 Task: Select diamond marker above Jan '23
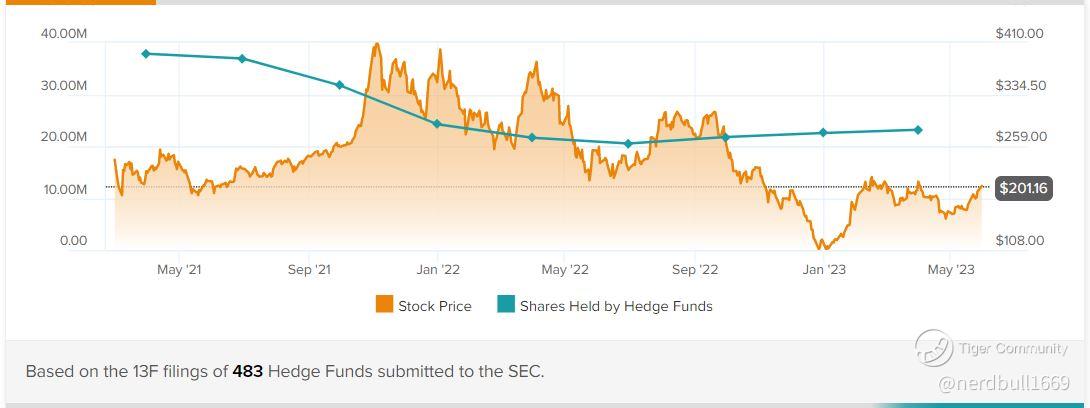(823, 133)
